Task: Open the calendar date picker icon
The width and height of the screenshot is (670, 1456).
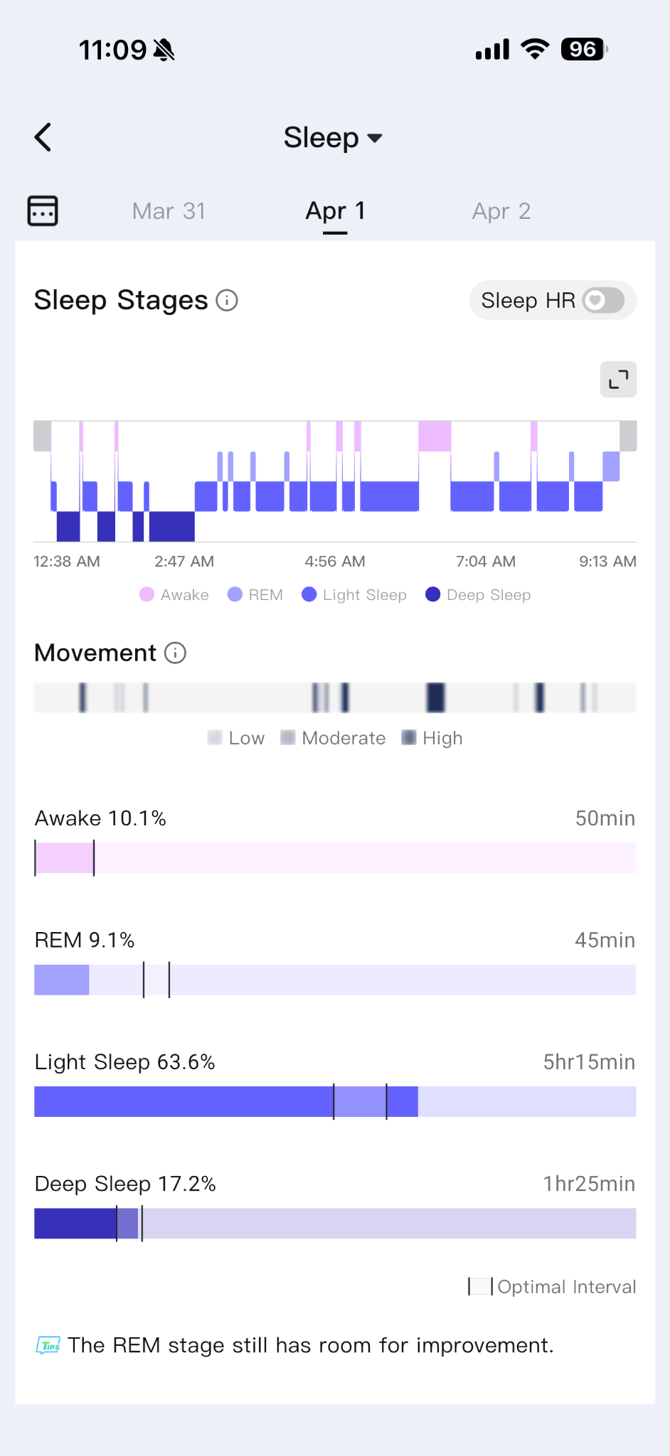Action: coord(42,211)
